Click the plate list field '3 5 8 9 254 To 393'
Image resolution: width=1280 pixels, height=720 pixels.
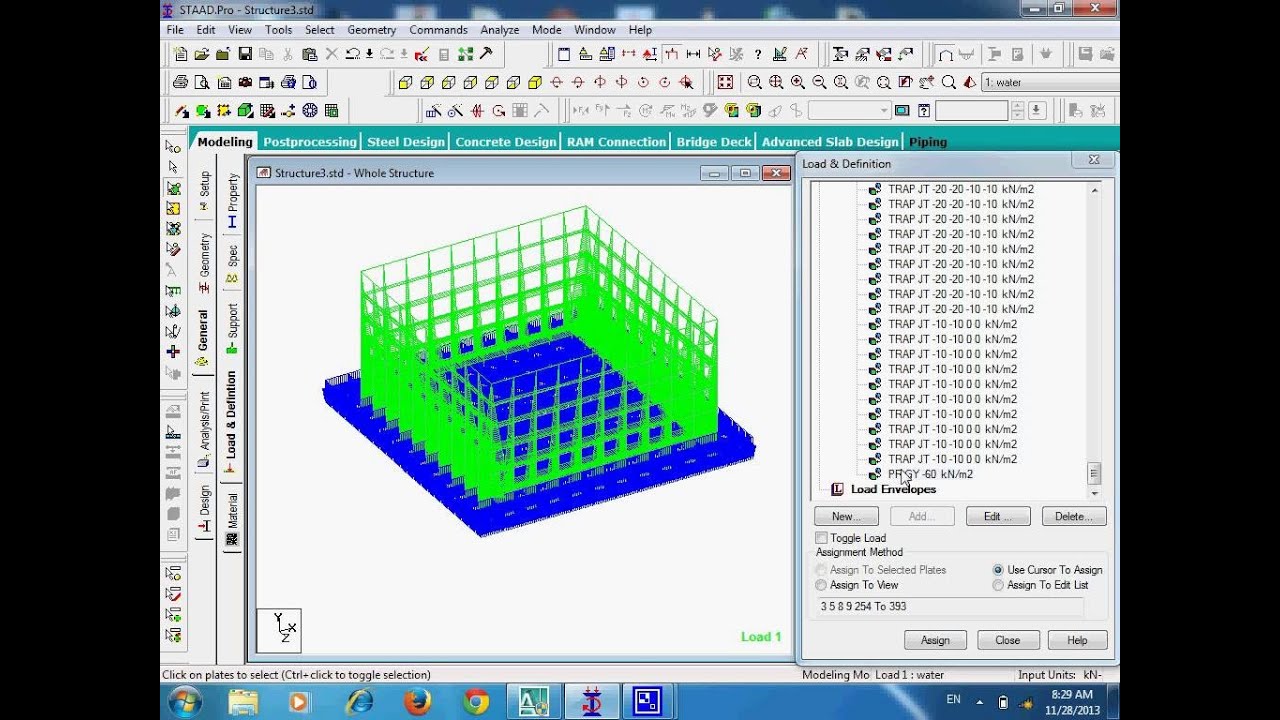[x=950, y=606]
